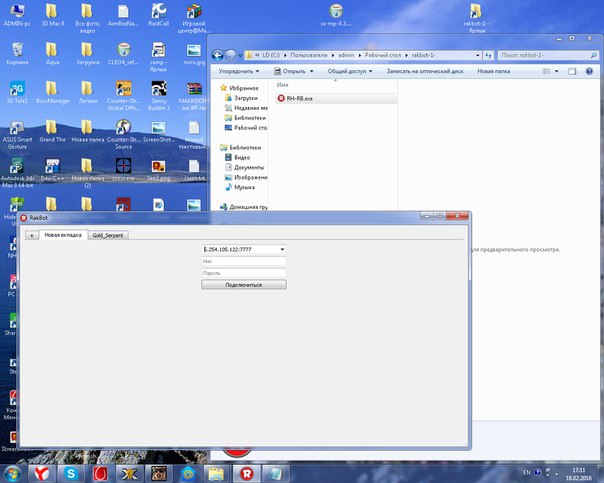The image size is (604, 483).
Task: Open the rakbot-1 shortcut folder on desktop
Action: [477, 18]
